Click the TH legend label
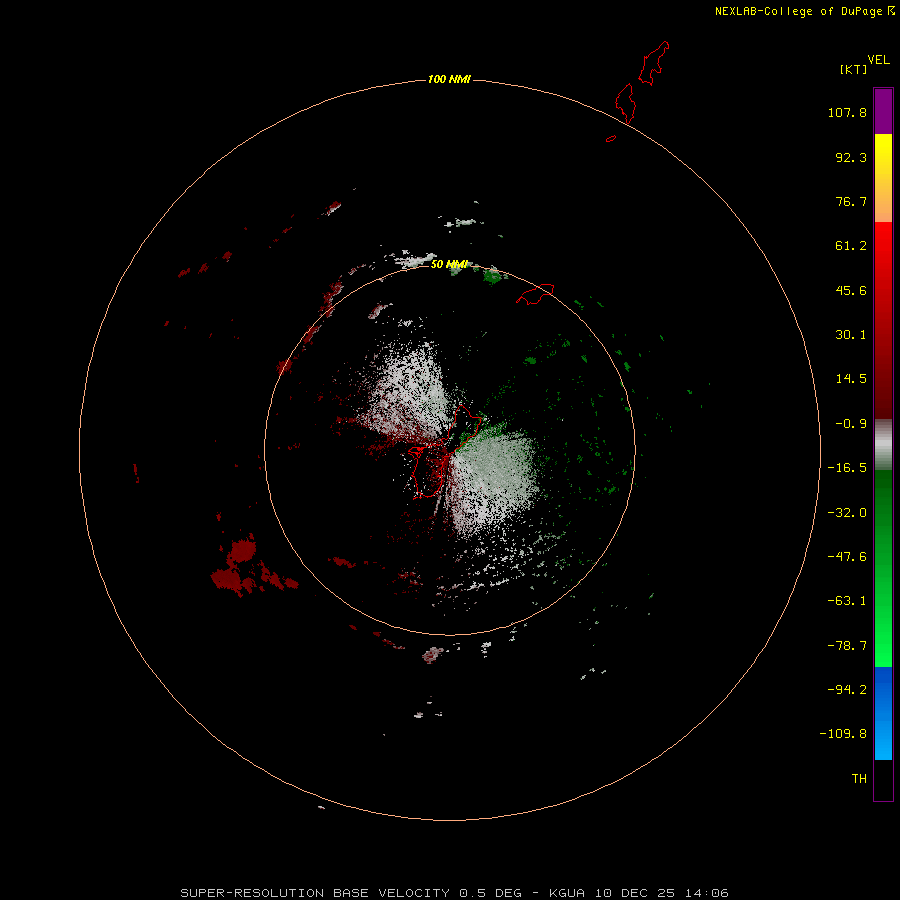 [859, 778]
